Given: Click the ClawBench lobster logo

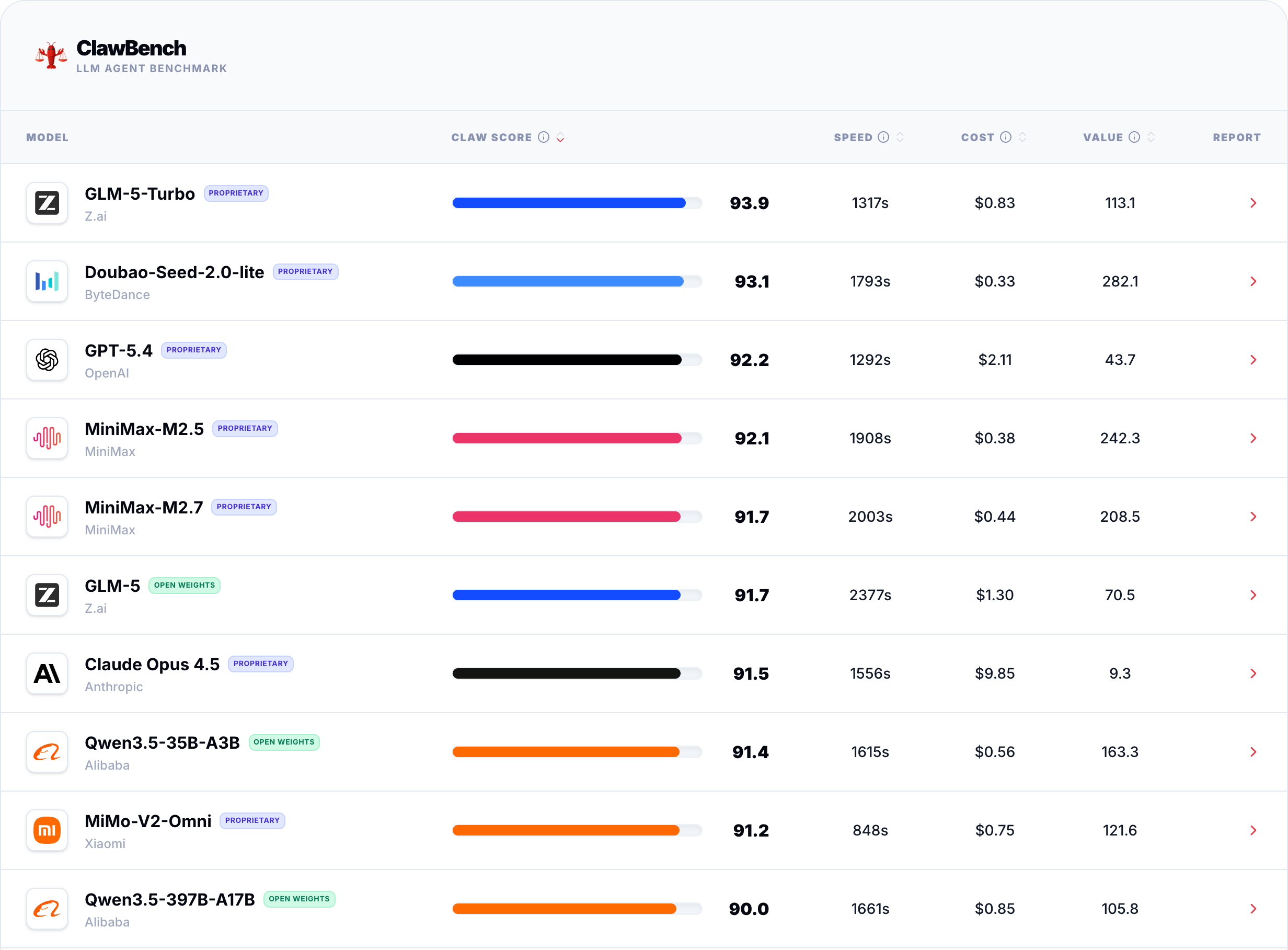Looking at the screenshot, I should (x=51, y=56).
